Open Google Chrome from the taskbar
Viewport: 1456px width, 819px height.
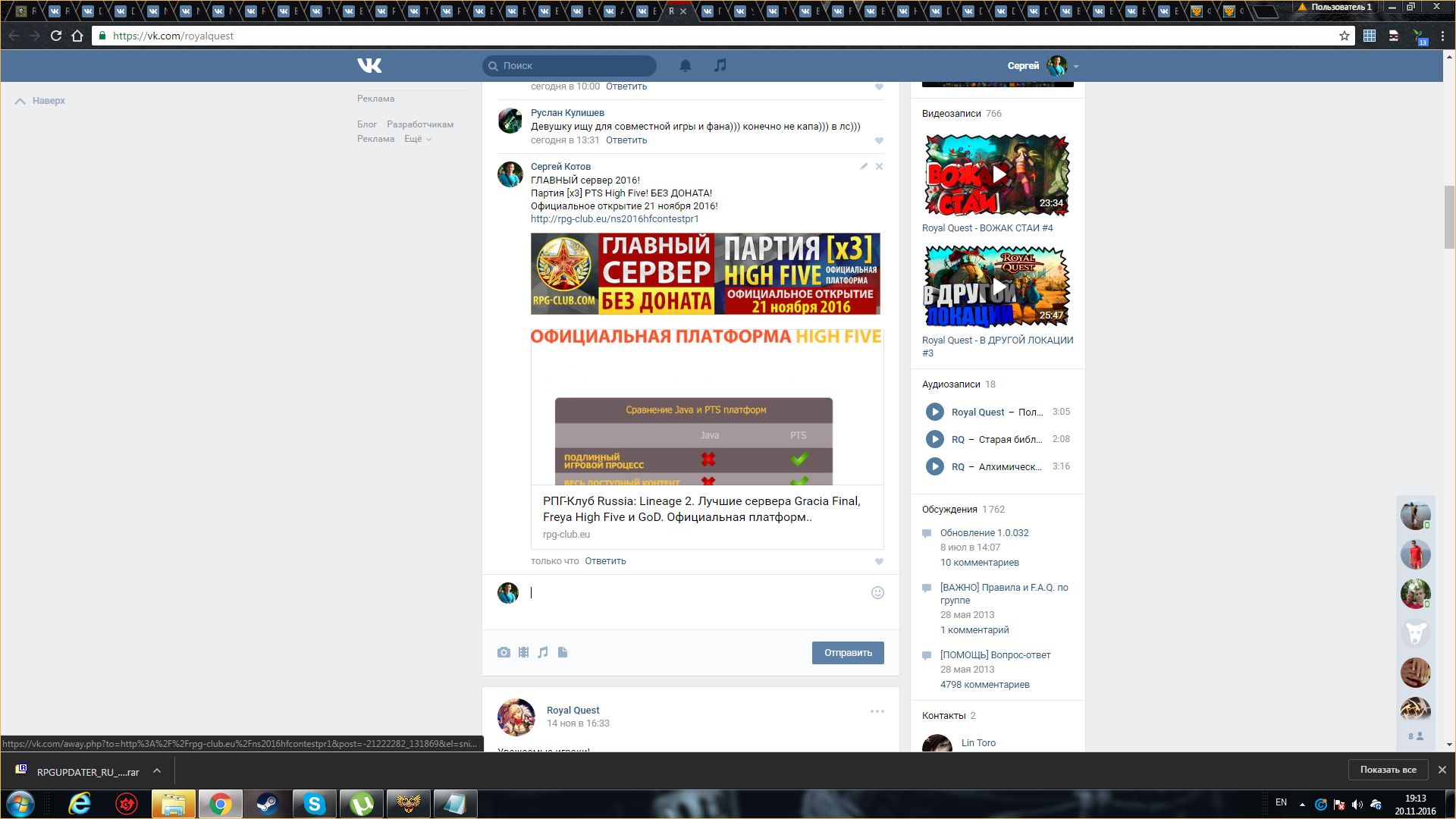pyautogui.click(x=220, y=804)
